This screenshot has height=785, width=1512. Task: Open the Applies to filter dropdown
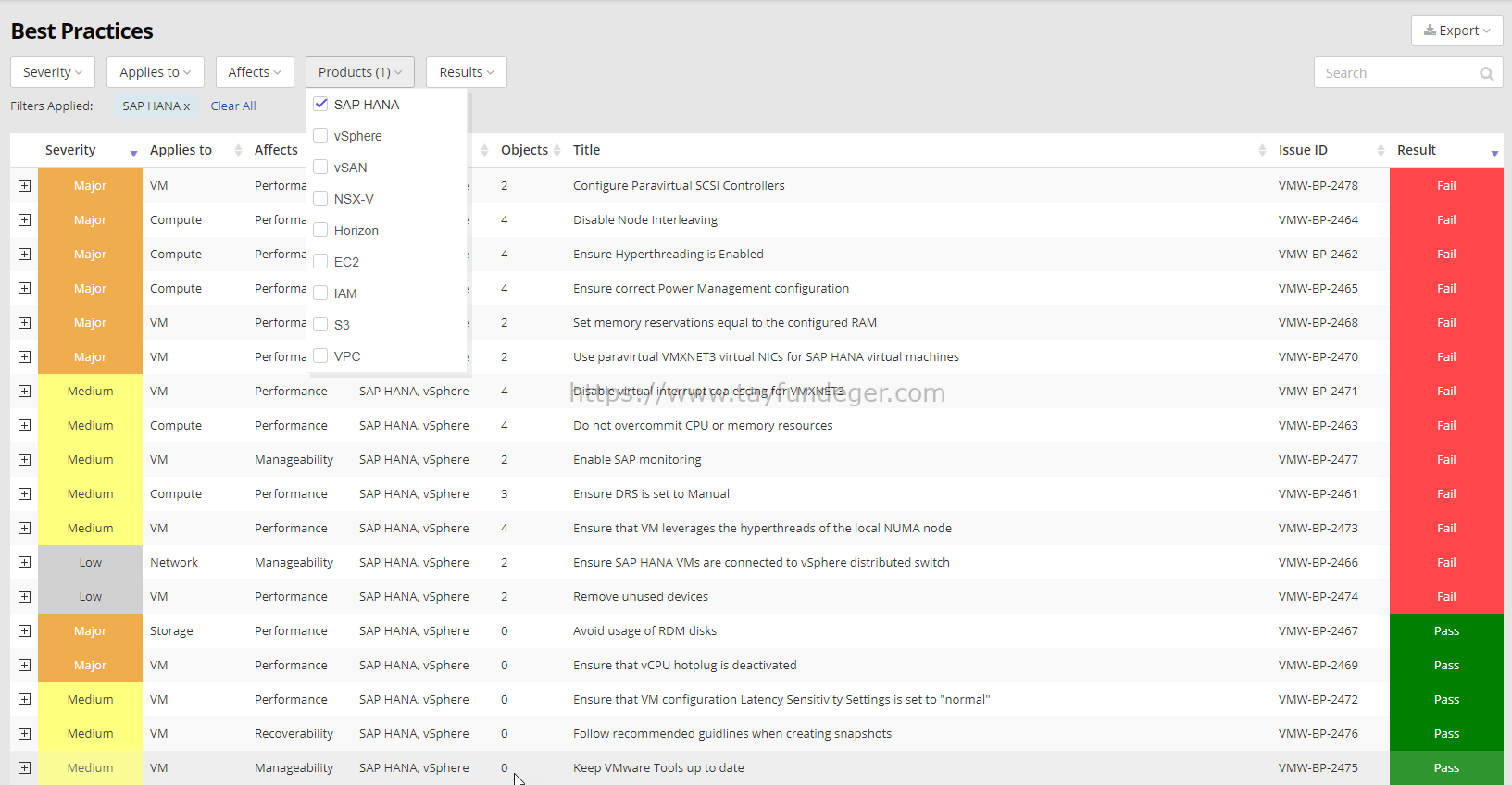[x=155, y=72]
